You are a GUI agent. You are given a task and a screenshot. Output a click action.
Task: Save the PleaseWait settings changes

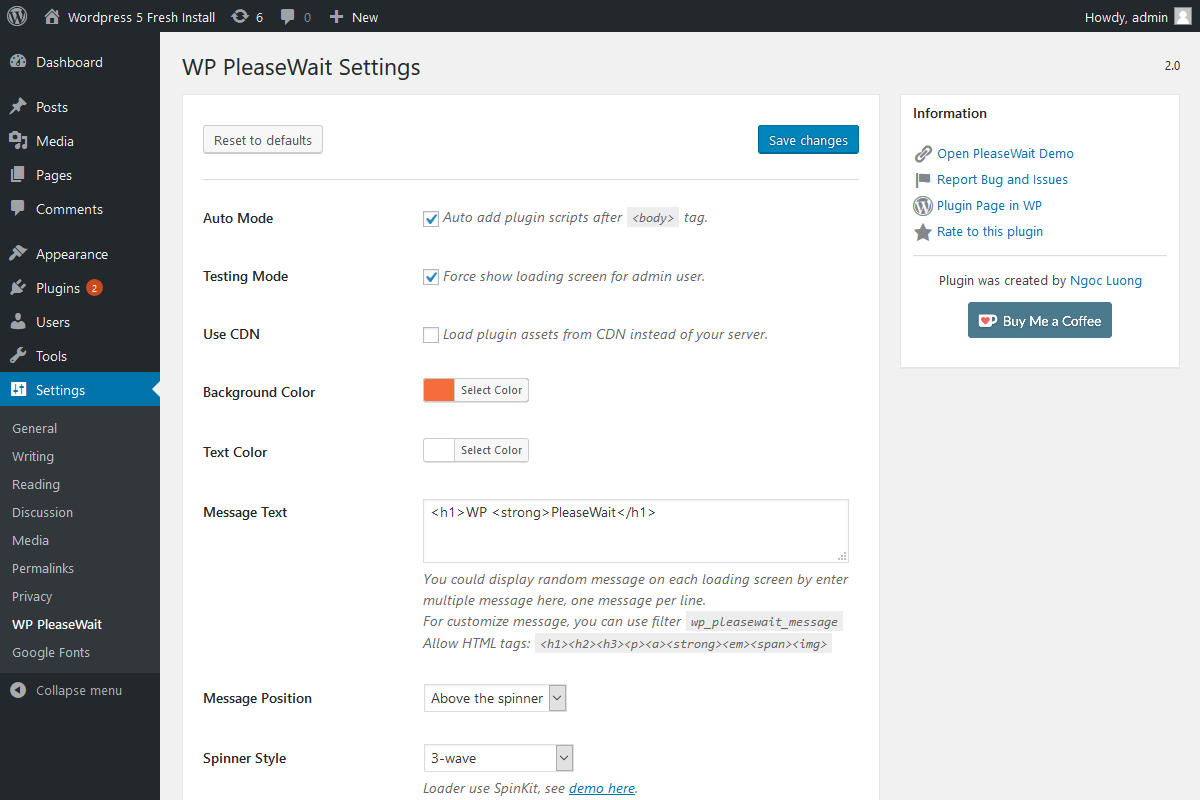click(x=808, y=139)
